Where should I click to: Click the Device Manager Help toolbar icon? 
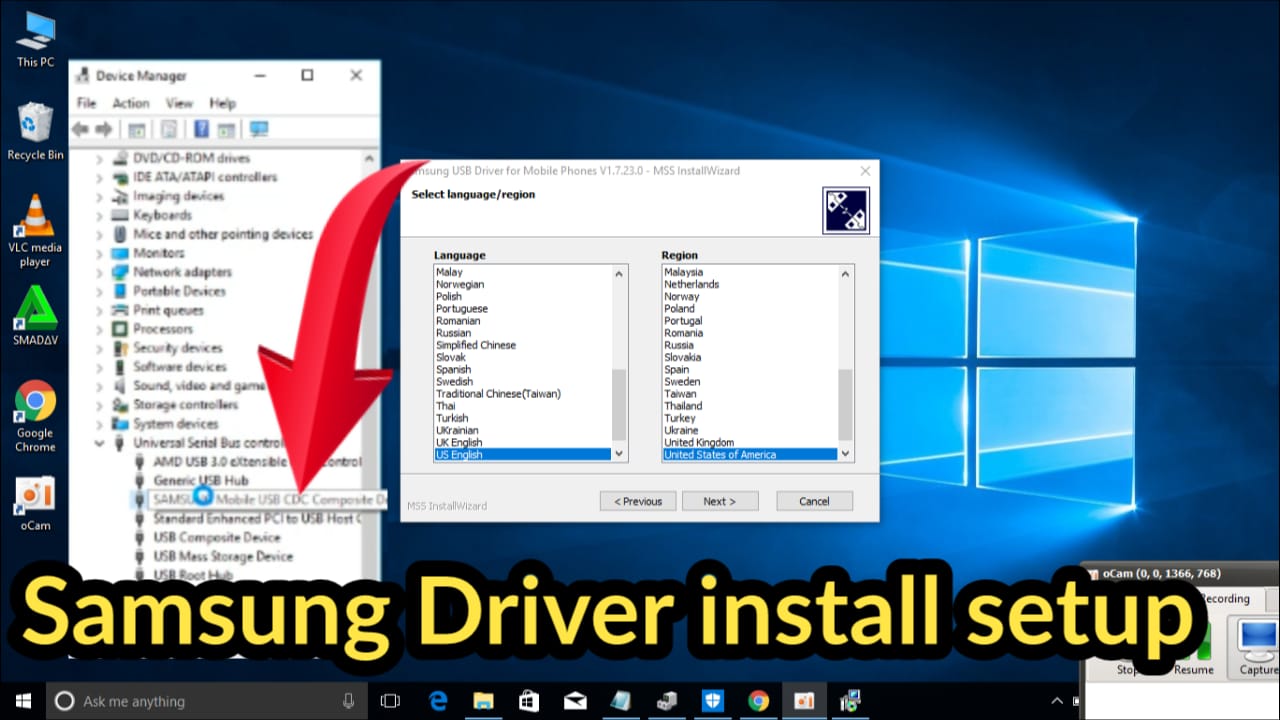coord(201,129)
